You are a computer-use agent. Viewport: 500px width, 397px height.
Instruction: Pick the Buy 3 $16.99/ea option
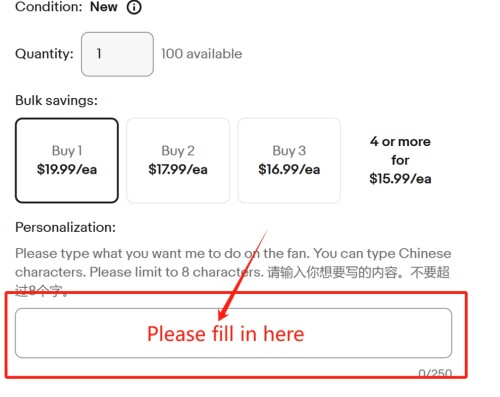[x=289, y=160]
